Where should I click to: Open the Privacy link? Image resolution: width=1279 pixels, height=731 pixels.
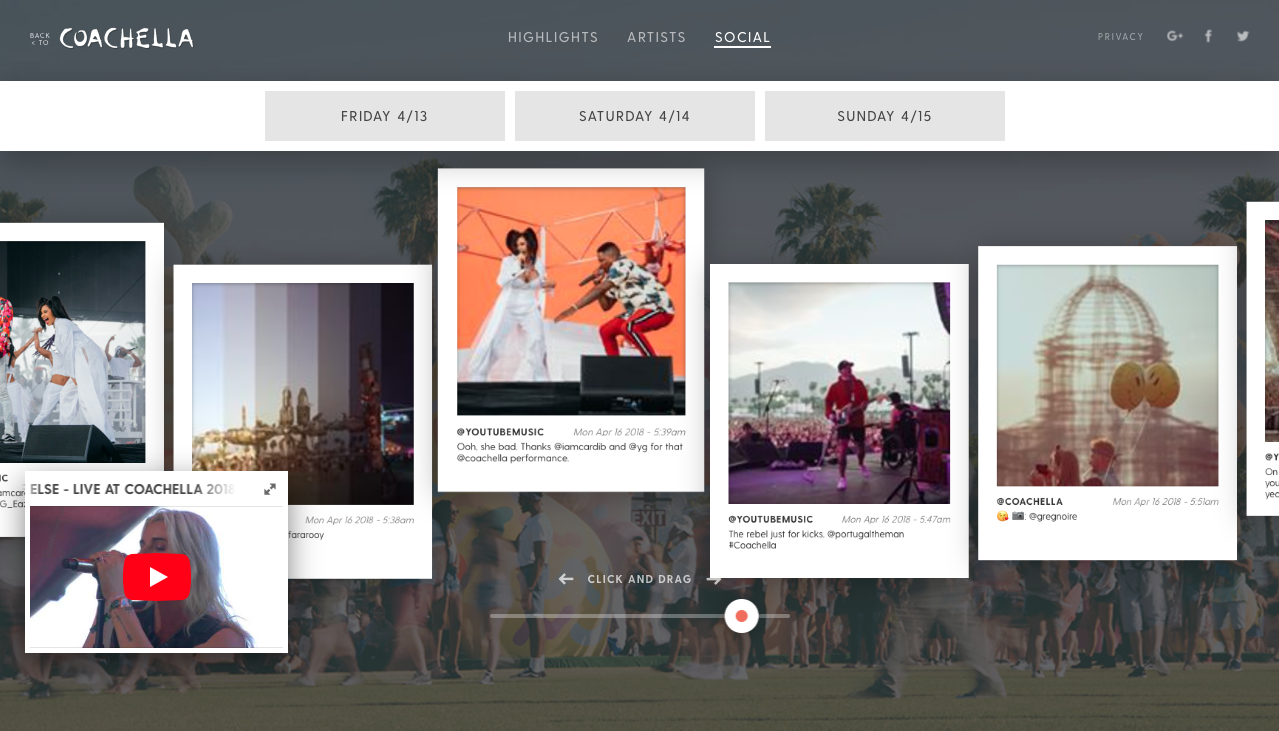(1120, 37)
